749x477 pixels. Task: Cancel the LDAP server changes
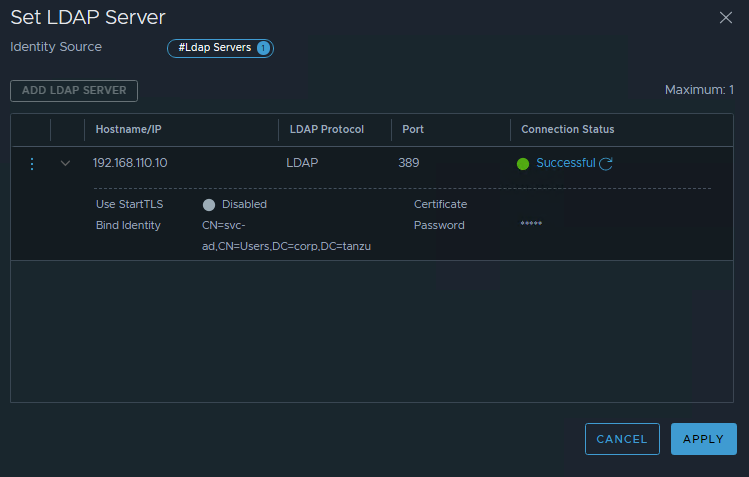pyautogui.click(x=622, y=439)
